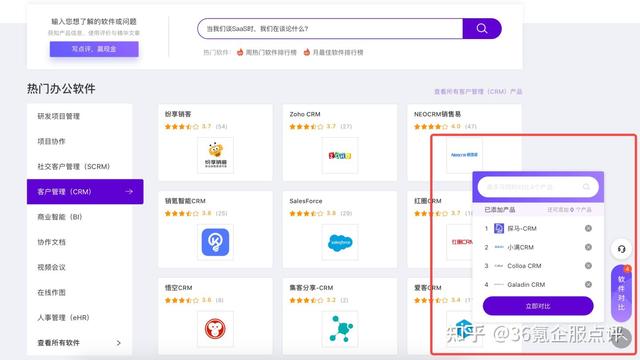640x360 pixels.
Task: Click the purple search magnifier button
Action: coord(482,29)
